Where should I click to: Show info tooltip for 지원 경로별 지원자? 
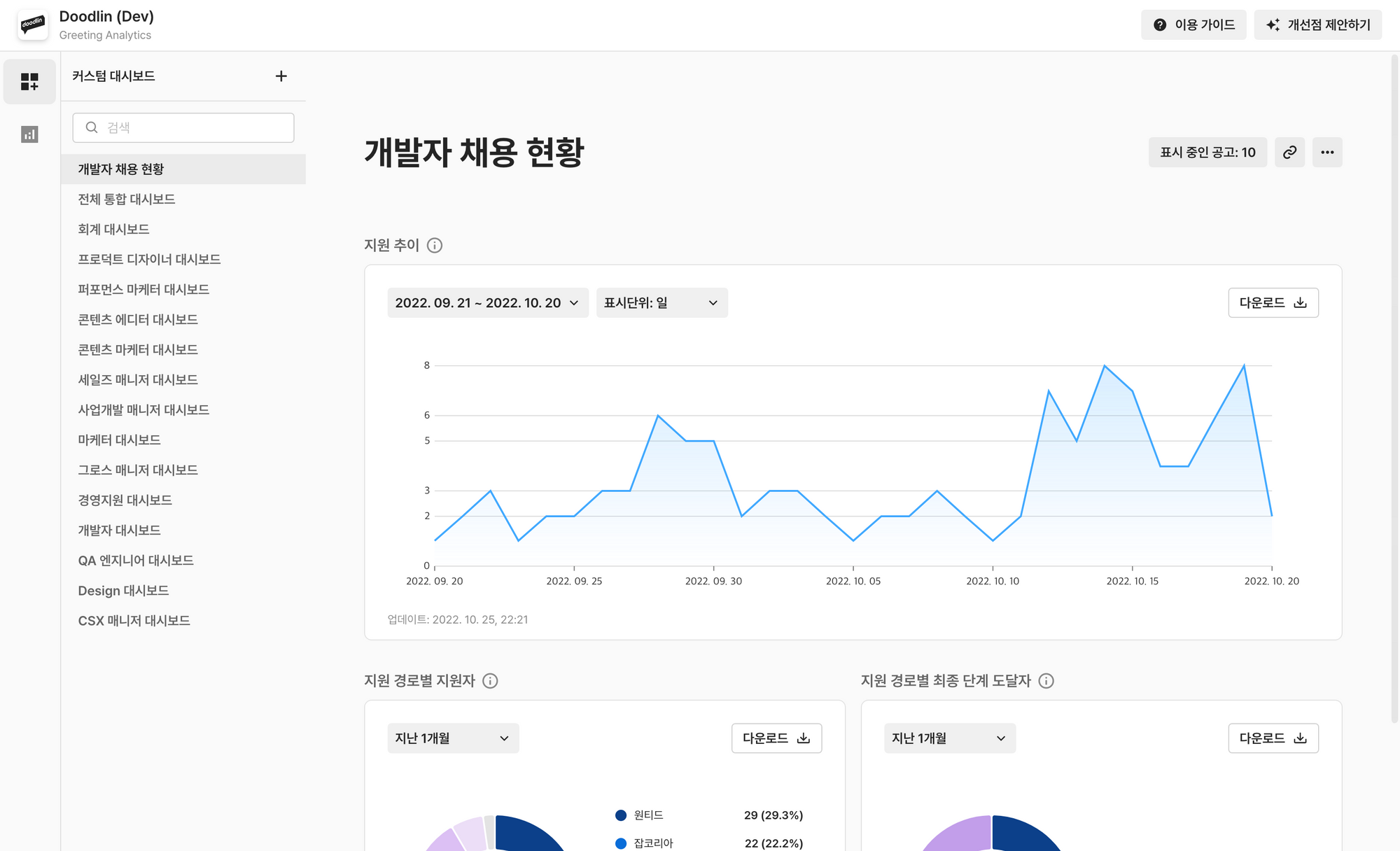tap(490, 681)
